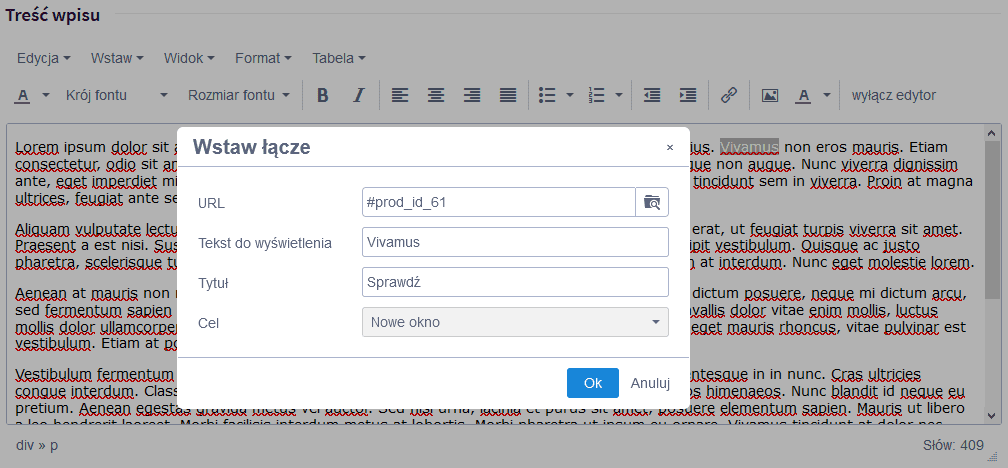Align text to the left
Image resolution: width=1008 pixels, height=468 pixels.
pyautogui.click(x=400, y=95)
